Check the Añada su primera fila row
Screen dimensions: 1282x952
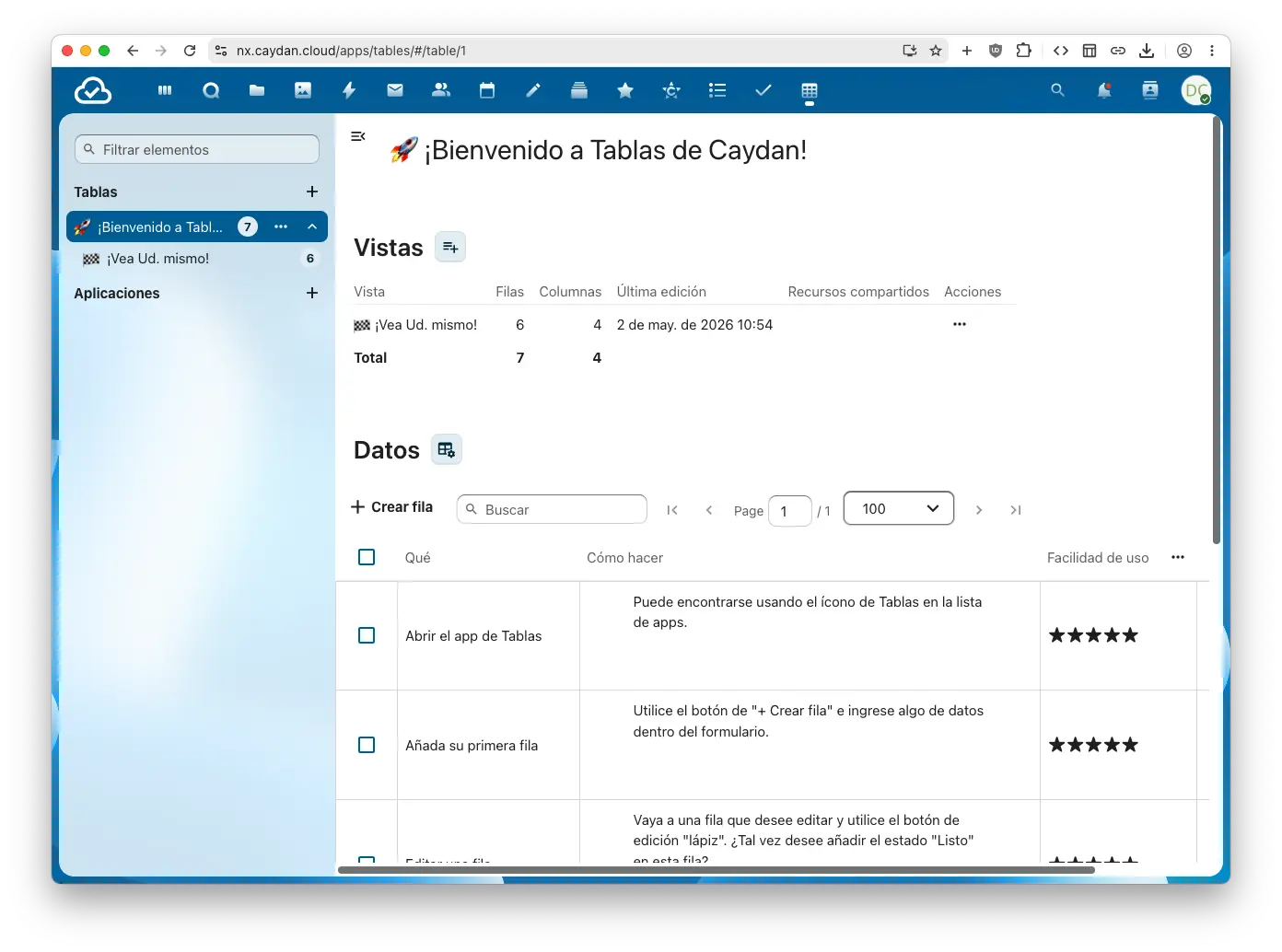367,745
